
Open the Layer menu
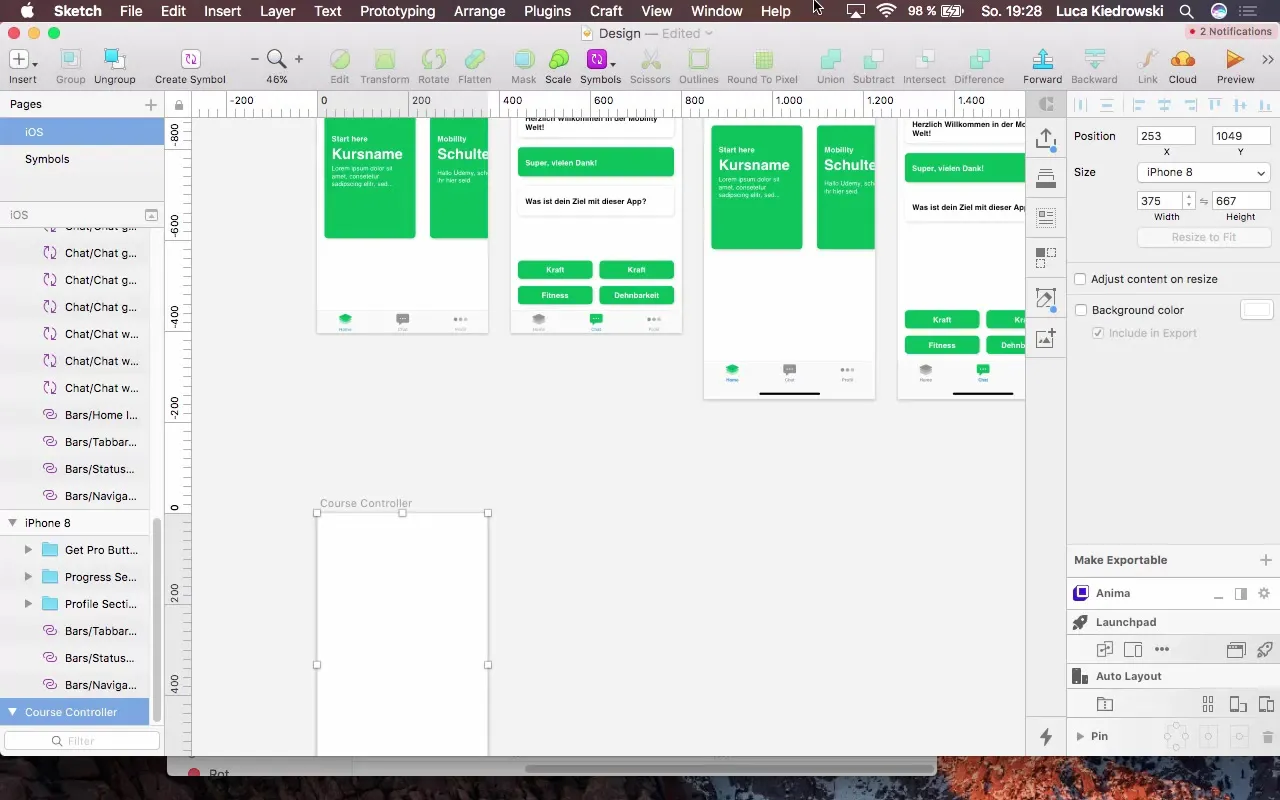coord(277,11)
